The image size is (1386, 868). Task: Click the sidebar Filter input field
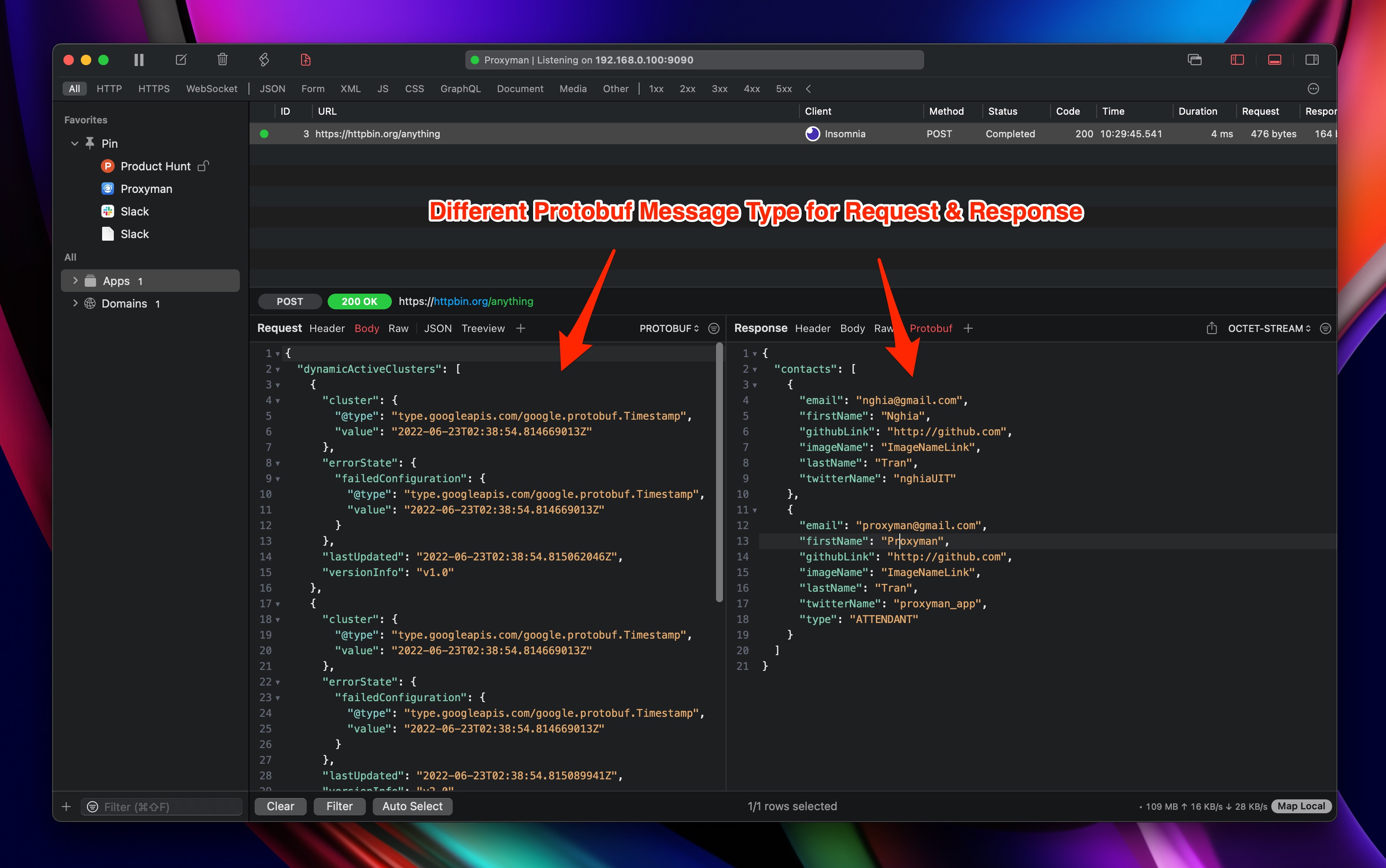click(x=166, y=807)
